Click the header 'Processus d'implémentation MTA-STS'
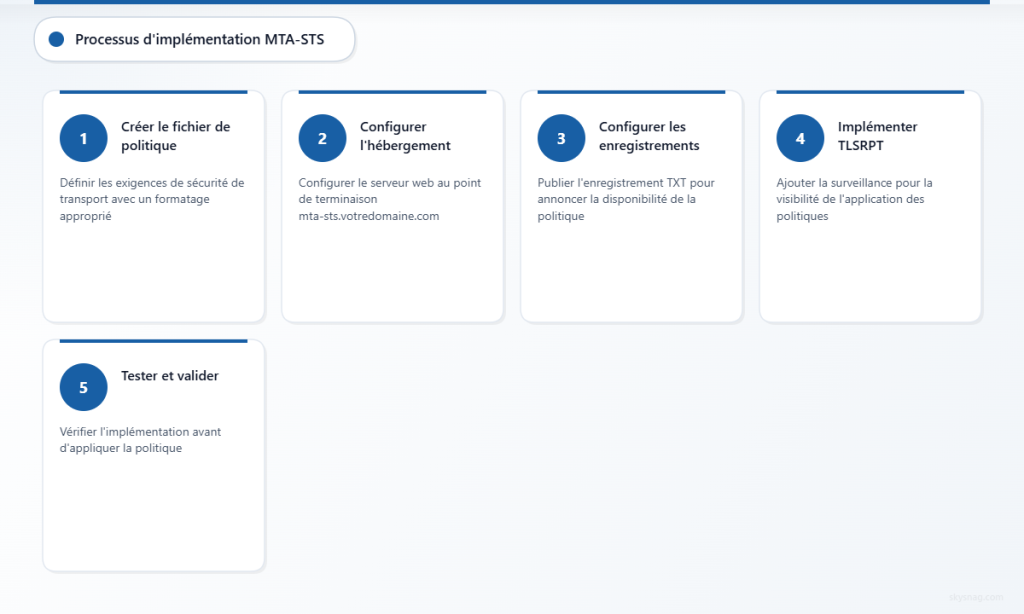 194,39
